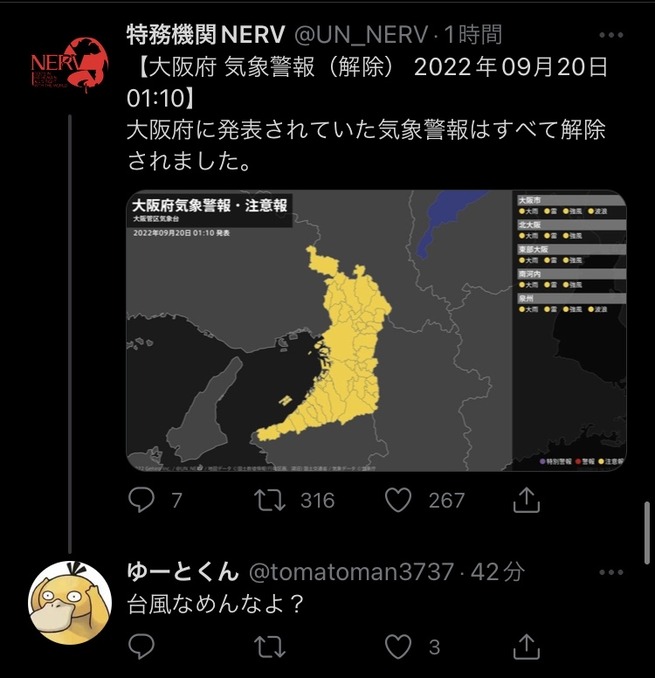View the 267 likes count

[x=447, y=501]
